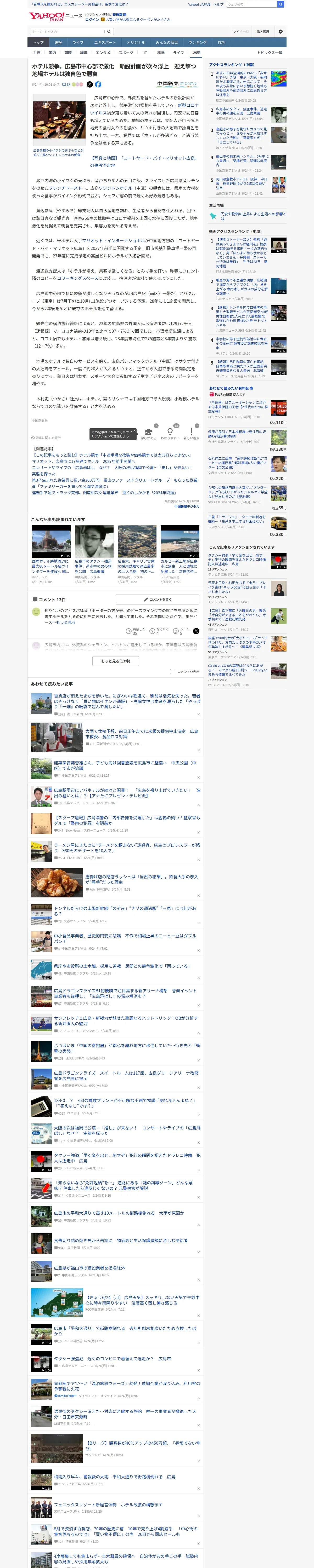The height and width of the screenshot is (1568, 314).
Task: Click the 新規取得 ID link
Action: coord(120,15)
